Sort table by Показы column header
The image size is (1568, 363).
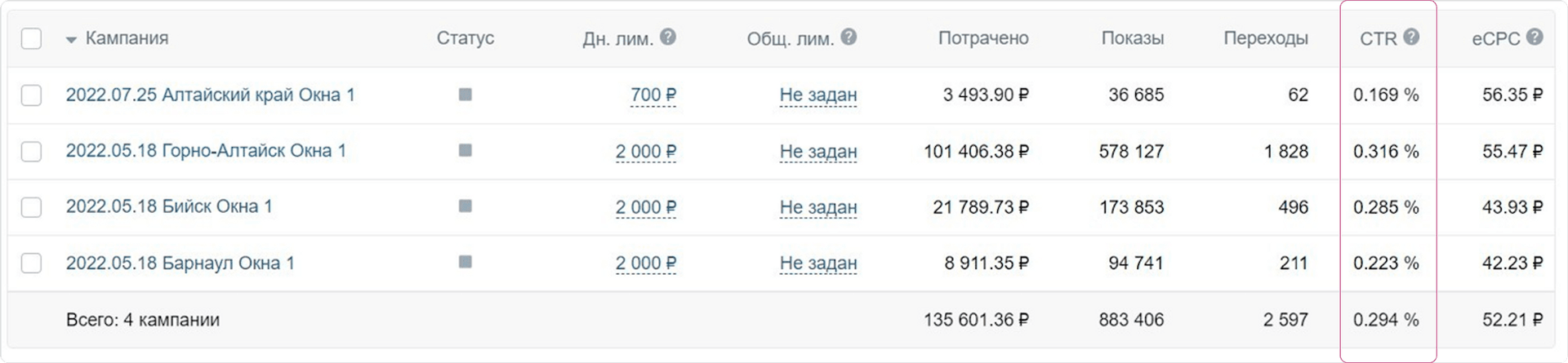(x=1132, y=38)
